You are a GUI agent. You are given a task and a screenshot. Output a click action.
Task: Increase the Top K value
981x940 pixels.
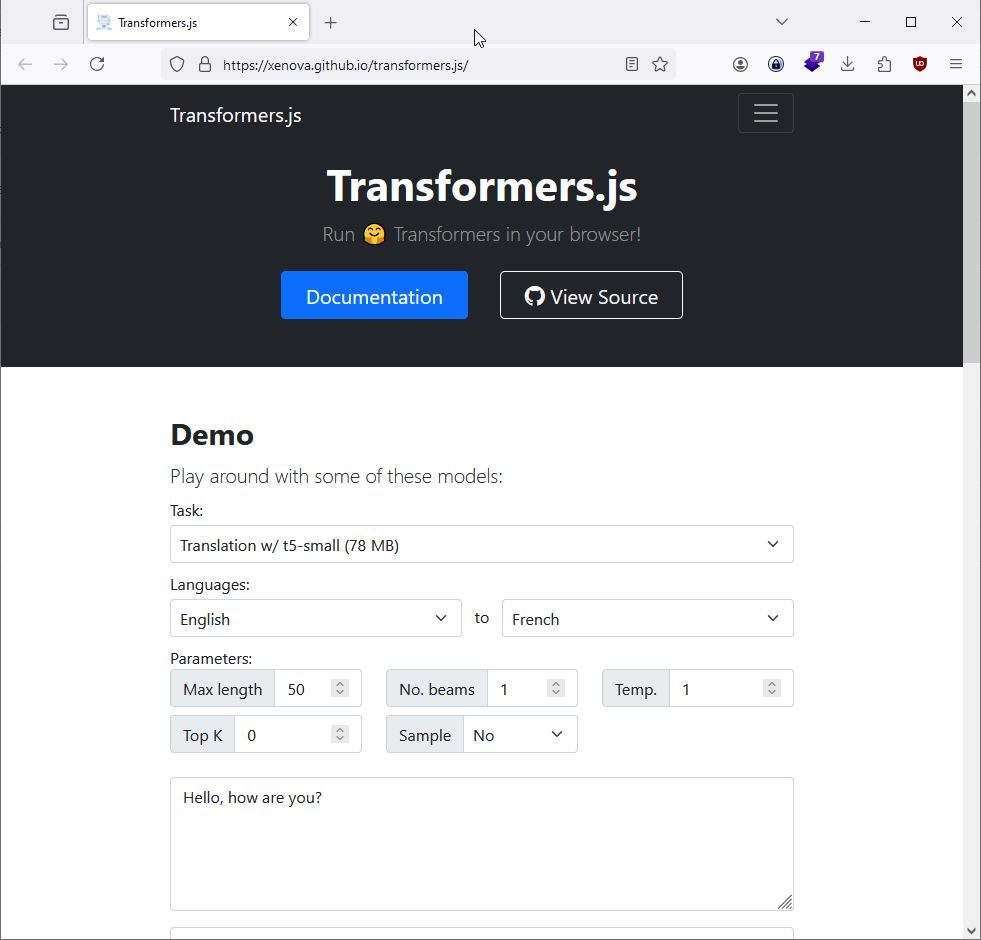tap(340, 730)
